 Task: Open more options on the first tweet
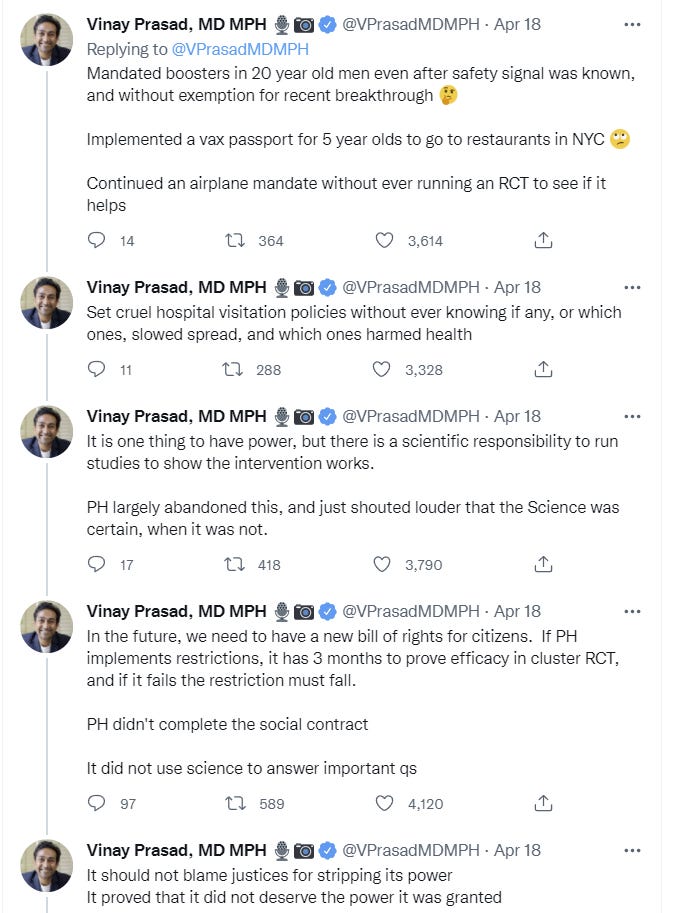click(x=632, y=23)
